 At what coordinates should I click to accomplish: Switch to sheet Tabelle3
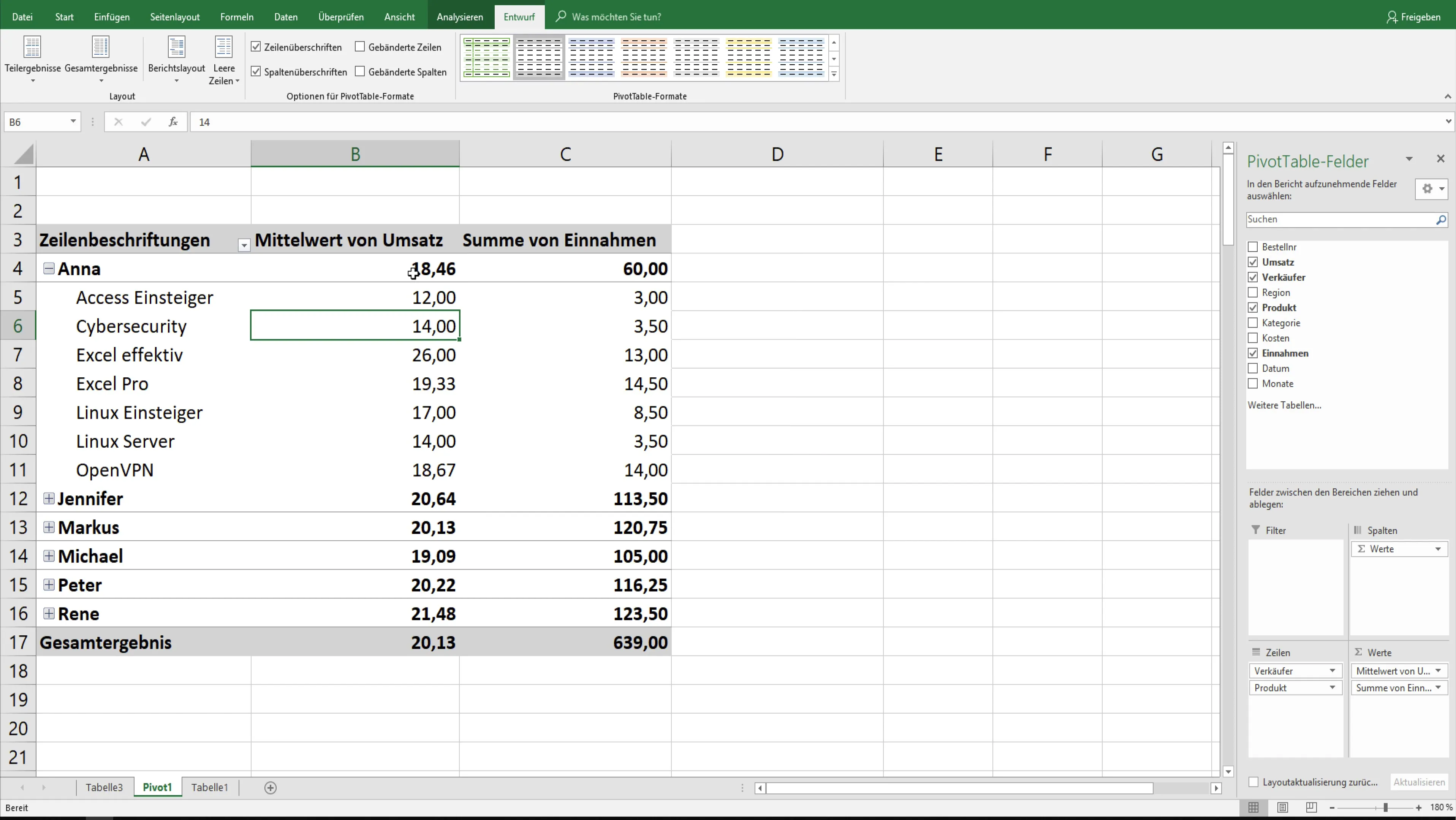click(x=104, y=788)
